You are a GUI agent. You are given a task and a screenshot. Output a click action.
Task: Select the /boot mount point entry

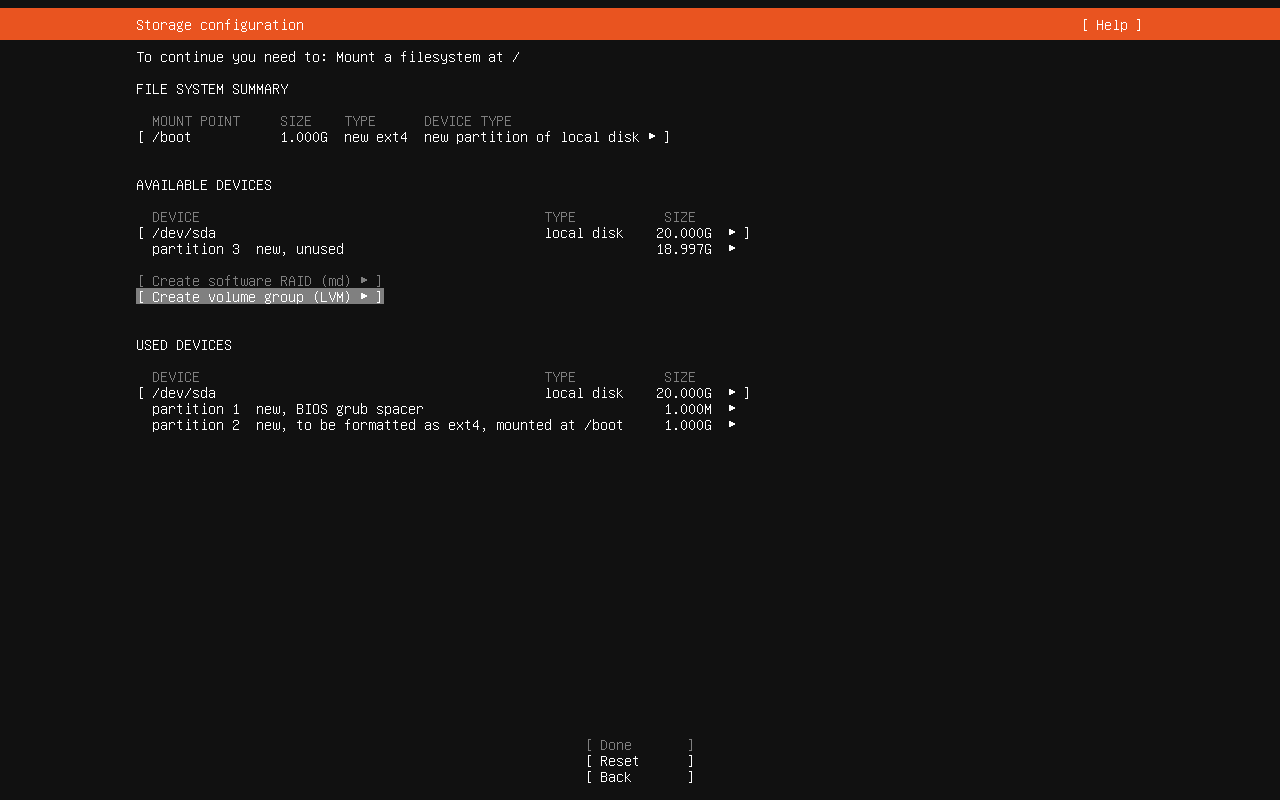pos(172,137)
